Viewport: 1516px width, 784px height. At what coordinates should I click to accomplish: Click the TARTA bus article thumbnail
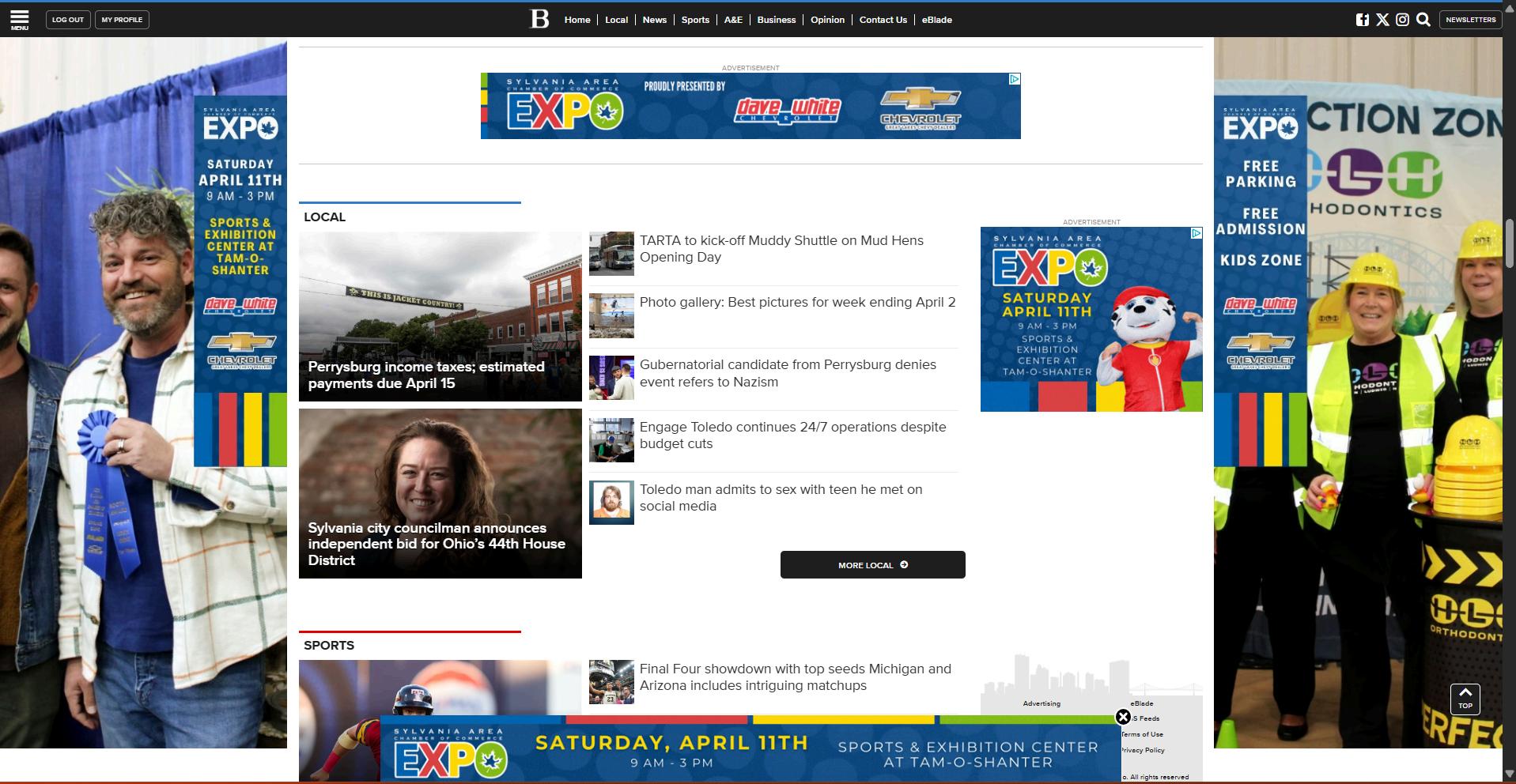click(x=611, y=254)
